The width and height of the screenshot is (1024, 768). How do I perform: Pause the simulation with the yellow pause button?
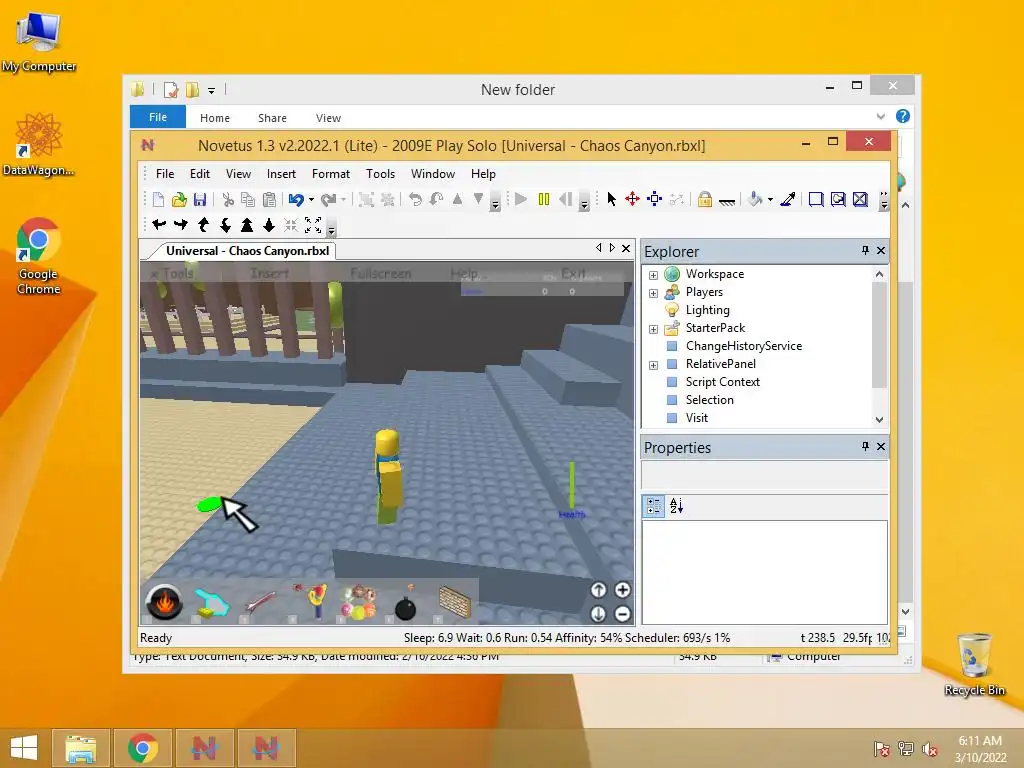click(x=543, y=199)
